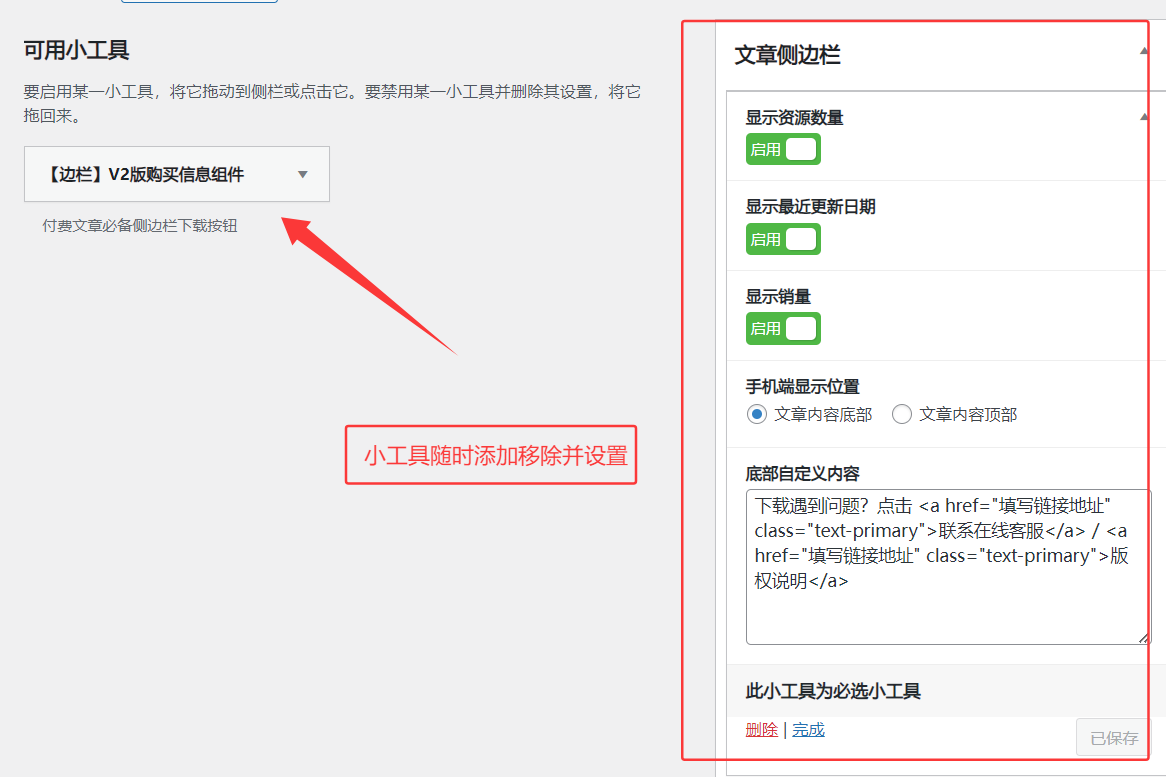Click the 文章侧边栏 heading
This screenshot has width=1166, height=777.
pos(787,55)
